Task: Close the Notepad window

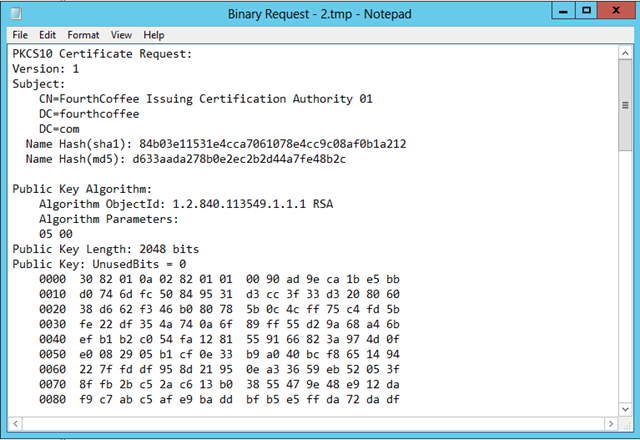Action: [x=616, y=11]
